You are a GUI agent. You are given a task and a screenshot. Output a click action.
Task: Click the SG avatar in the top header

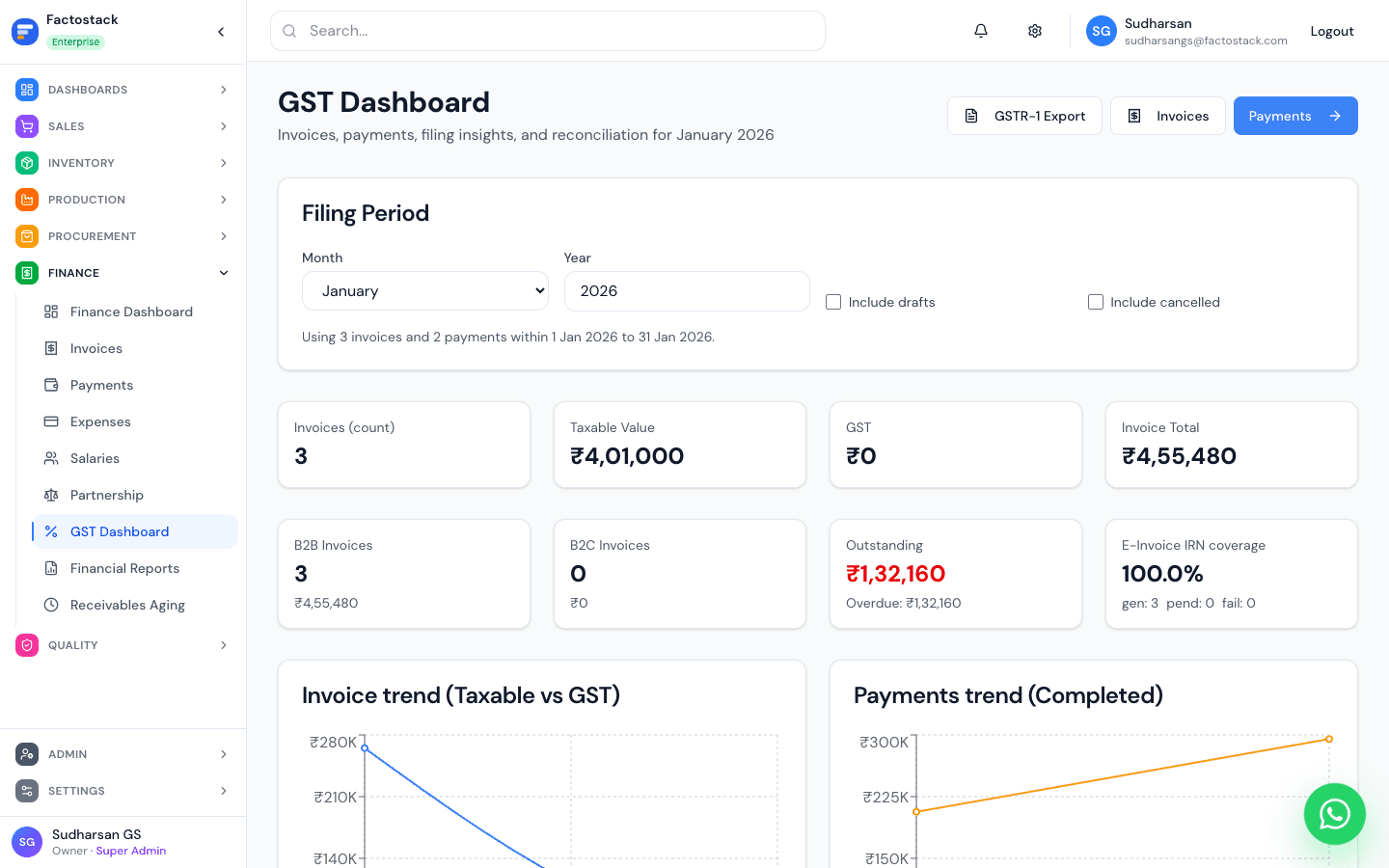point(1102,31)
